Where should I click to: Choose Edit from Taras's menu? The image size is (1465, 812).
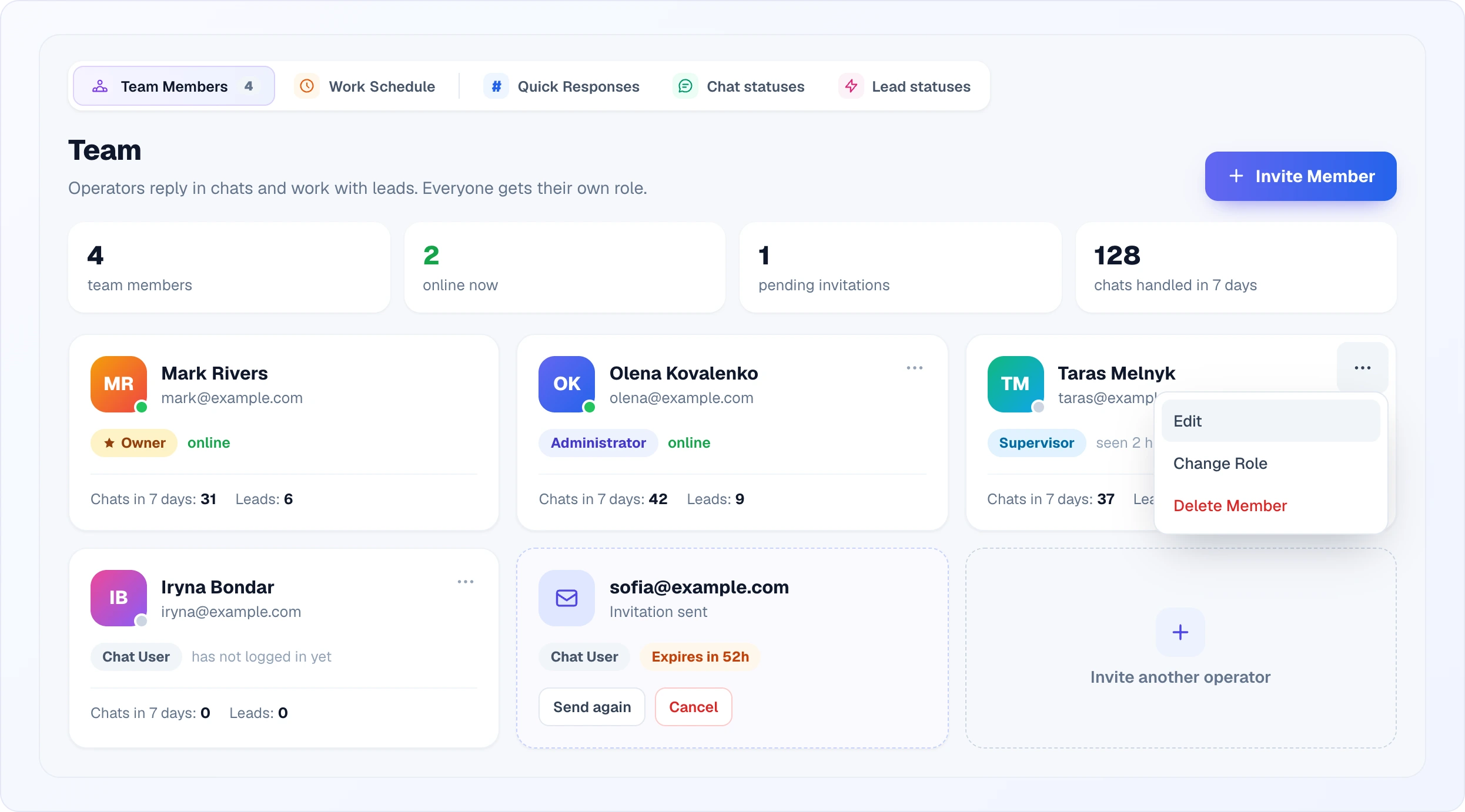(1271, 421)
